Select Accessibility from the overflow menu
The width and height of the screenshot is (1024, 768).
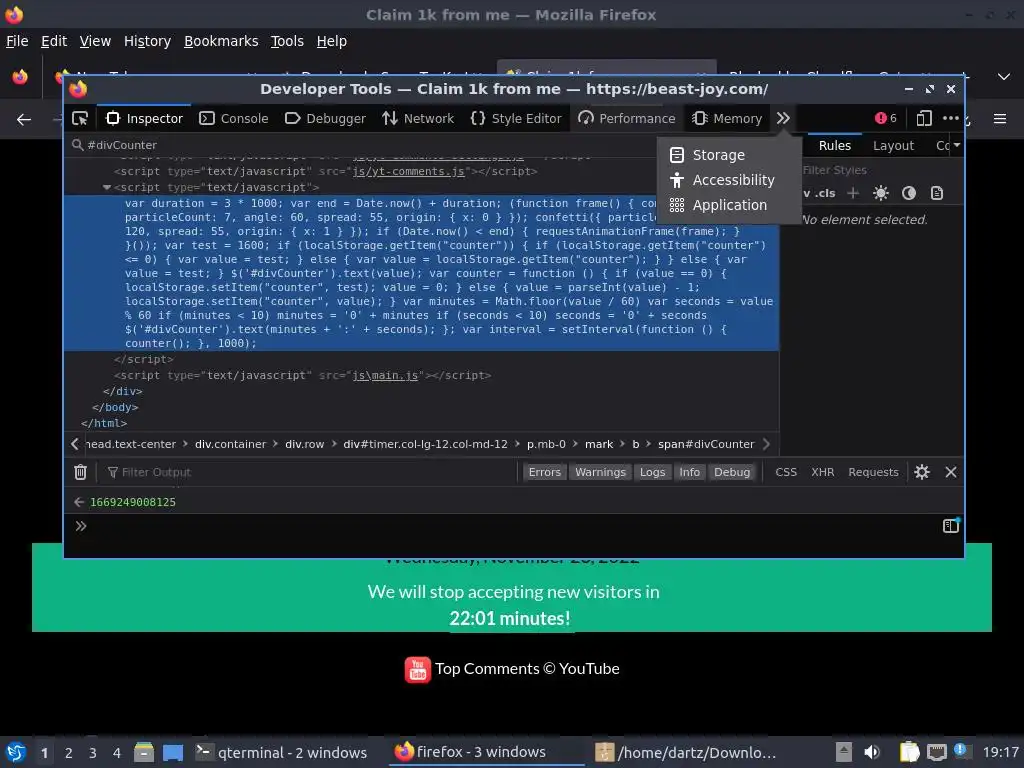coord(729,180)
